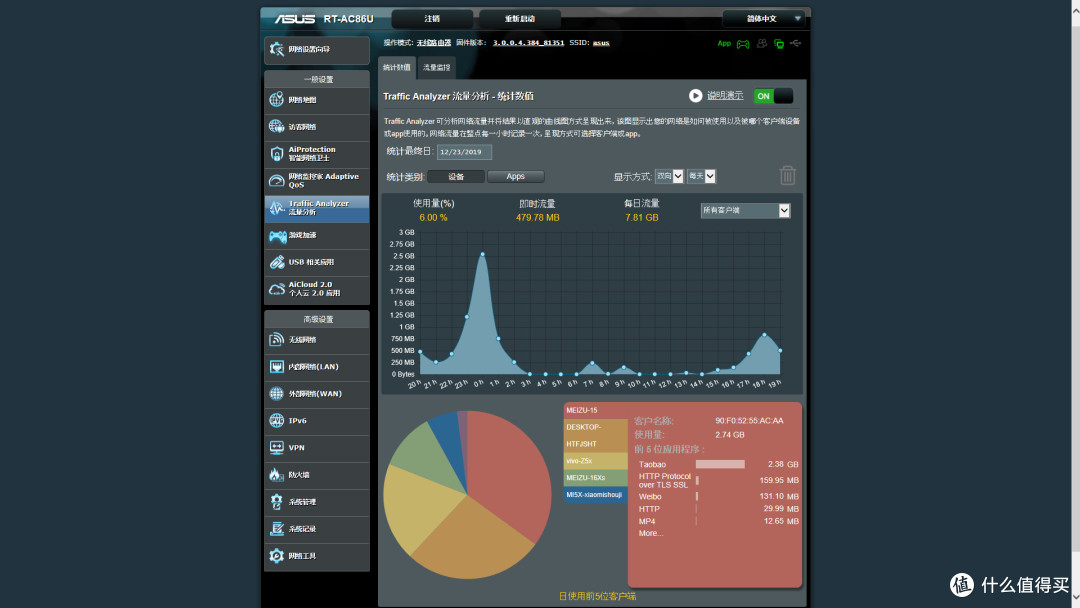Select DESKTOP- in client legend
Screen dimensions: 1080x608
pos(596,428)
